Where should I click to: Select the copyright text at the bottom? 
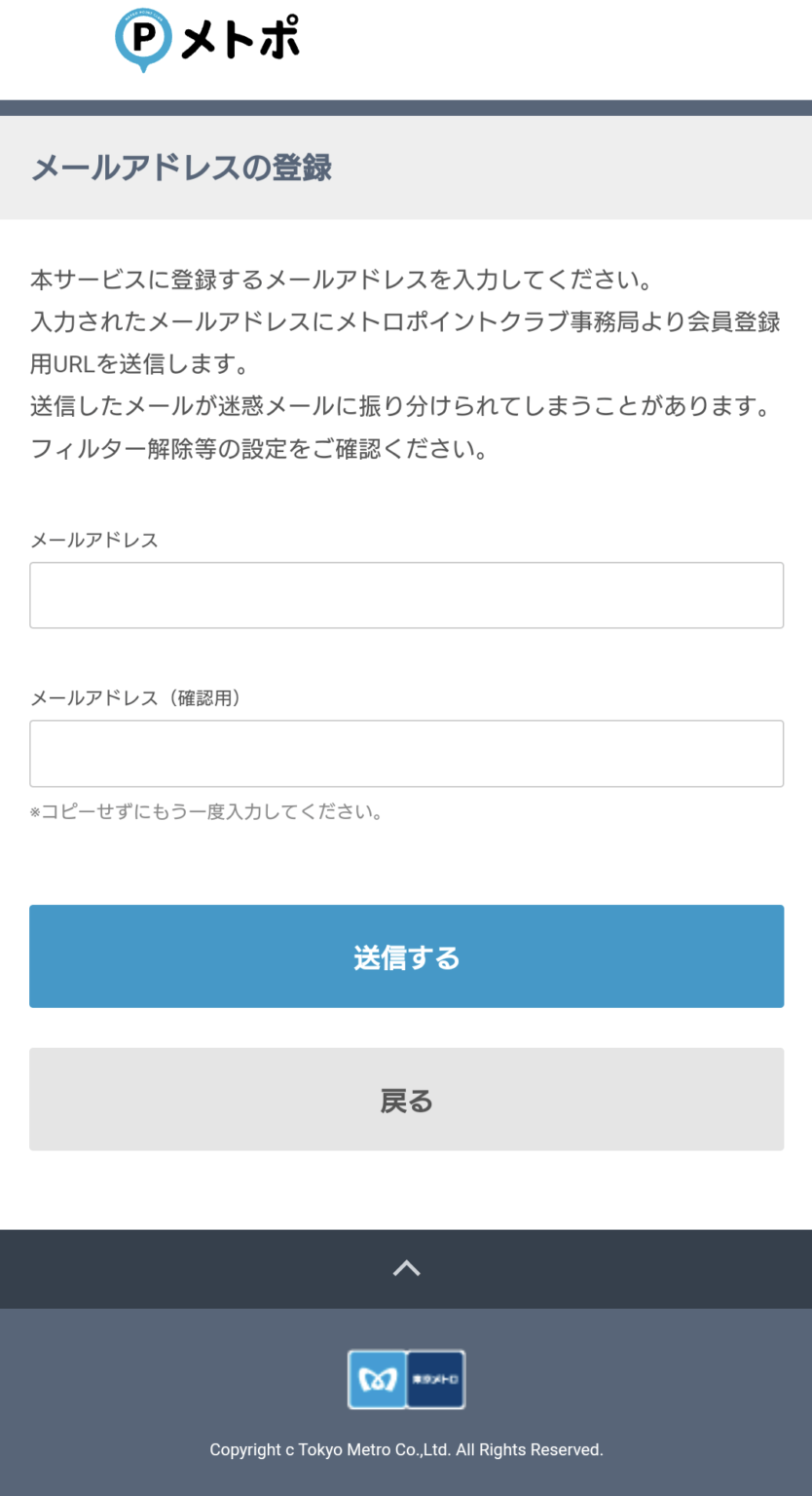(406, 1449)
